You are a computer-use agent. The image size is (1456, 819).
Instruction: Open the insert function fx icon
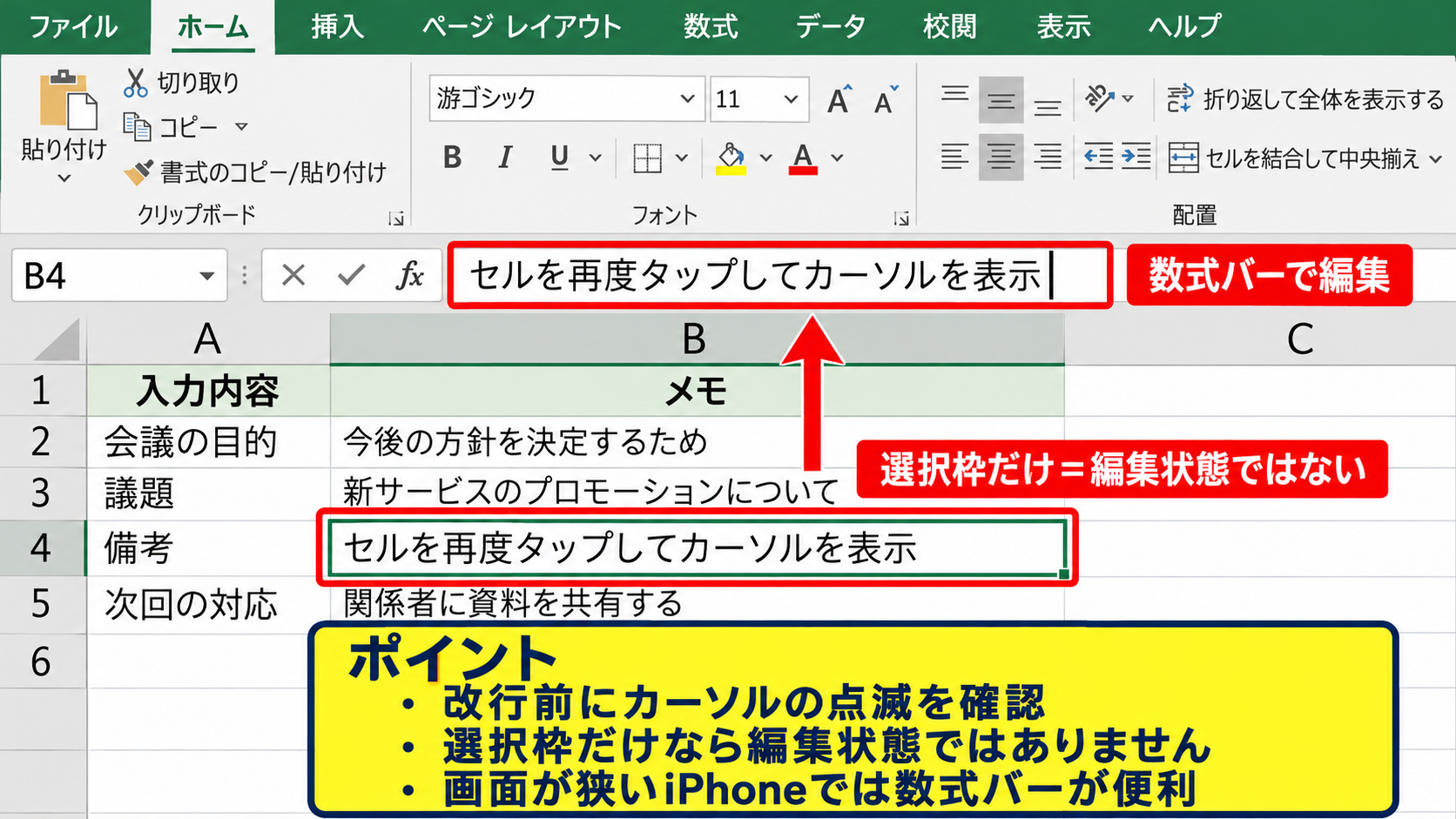pyautogui.click(x=409, y=276)
